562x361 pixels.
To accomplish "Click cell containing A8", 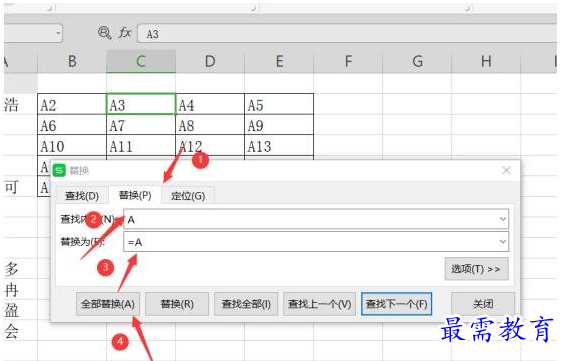I will coord(210,125).
